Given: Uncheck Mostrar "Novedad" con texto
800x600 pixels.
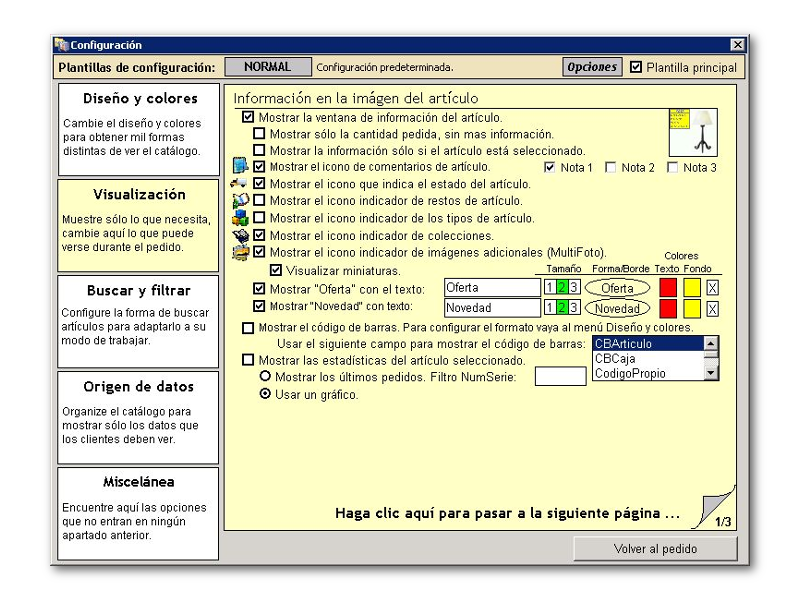Looking at the screenshot, I should coord(259,306).
